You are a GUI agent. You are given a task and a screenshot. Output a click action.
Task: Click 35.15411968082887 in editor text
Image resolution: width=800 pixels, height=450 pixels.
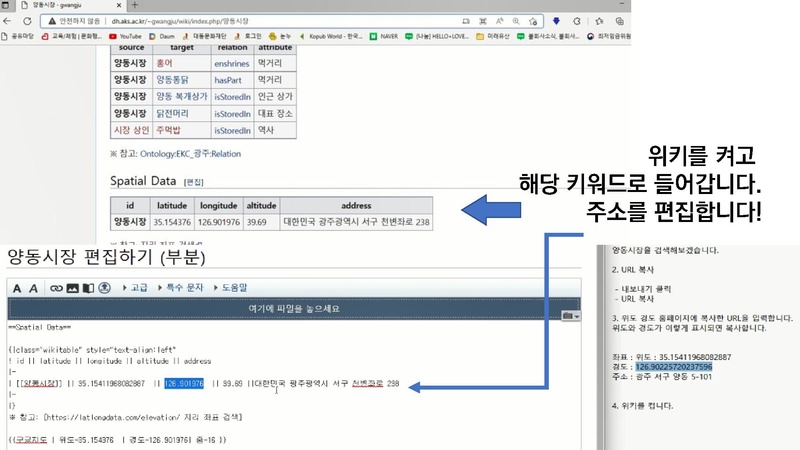click(111, 384)
